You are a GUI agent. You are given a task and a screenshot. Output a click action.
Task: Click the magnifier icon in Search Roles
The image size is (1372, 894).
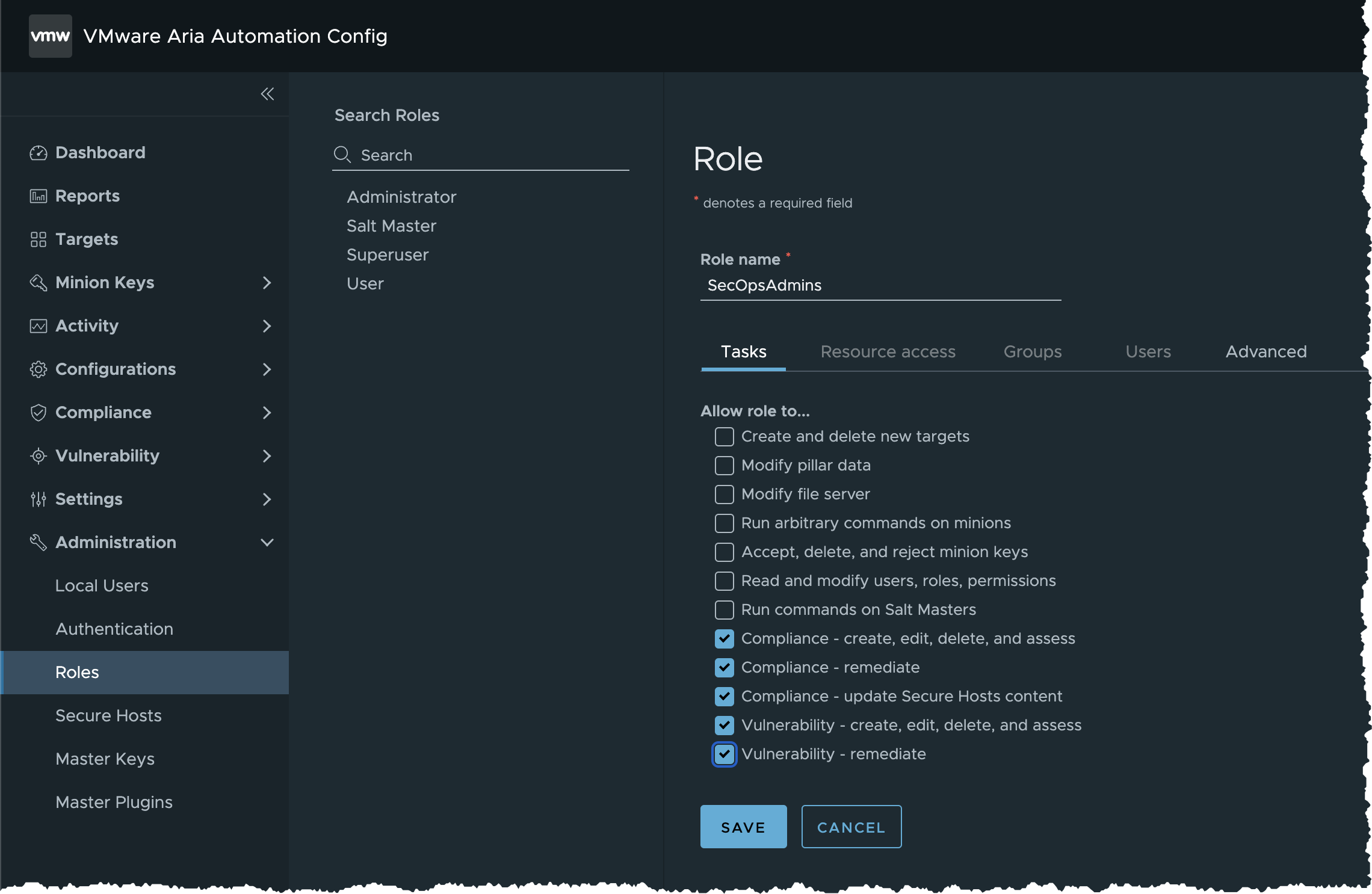pyautogui.click(x=342, y=155)
